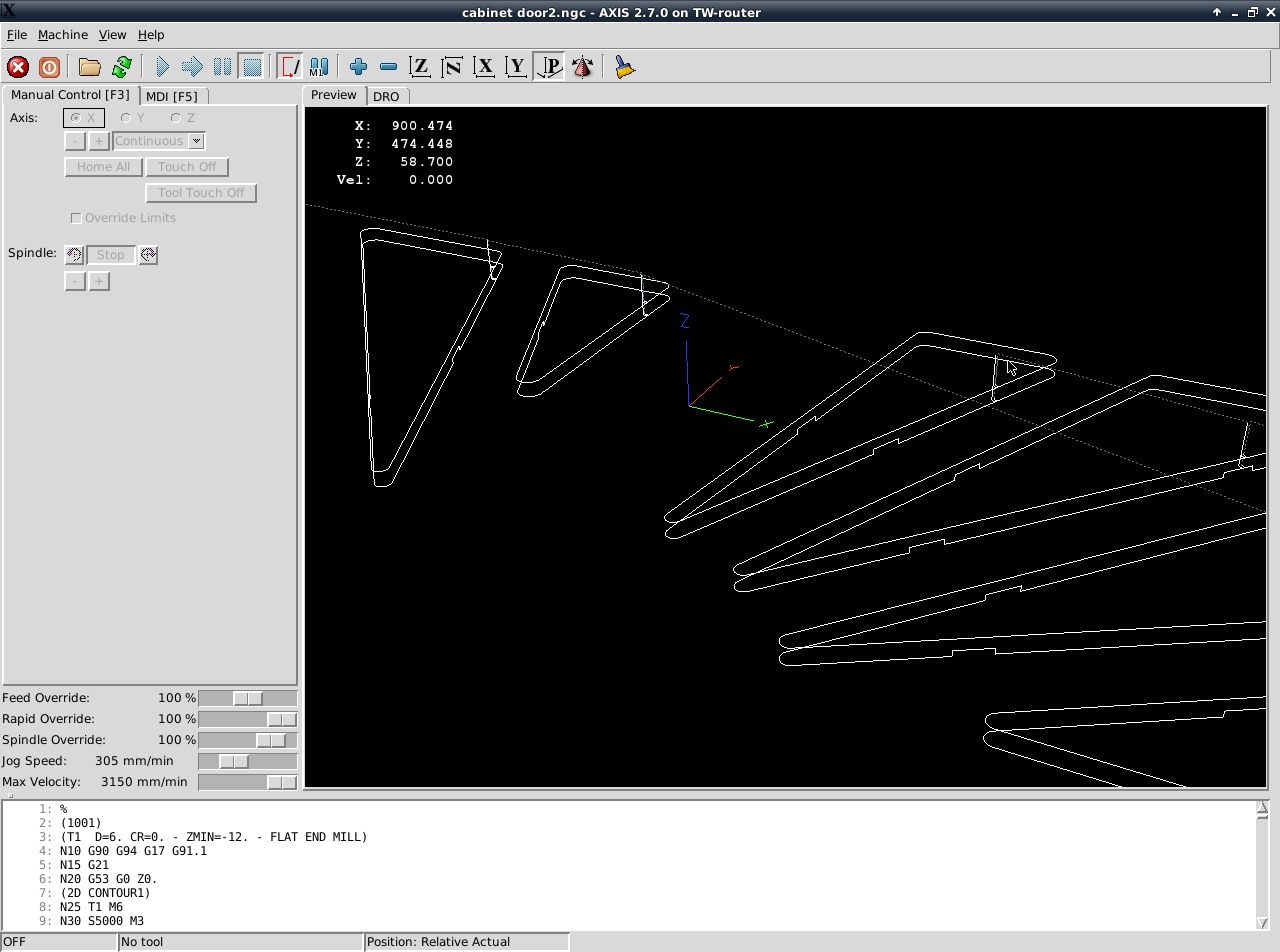1280x952 pixels.
Task: Switch to MDI [F5] tab
Action: (172, 96)
